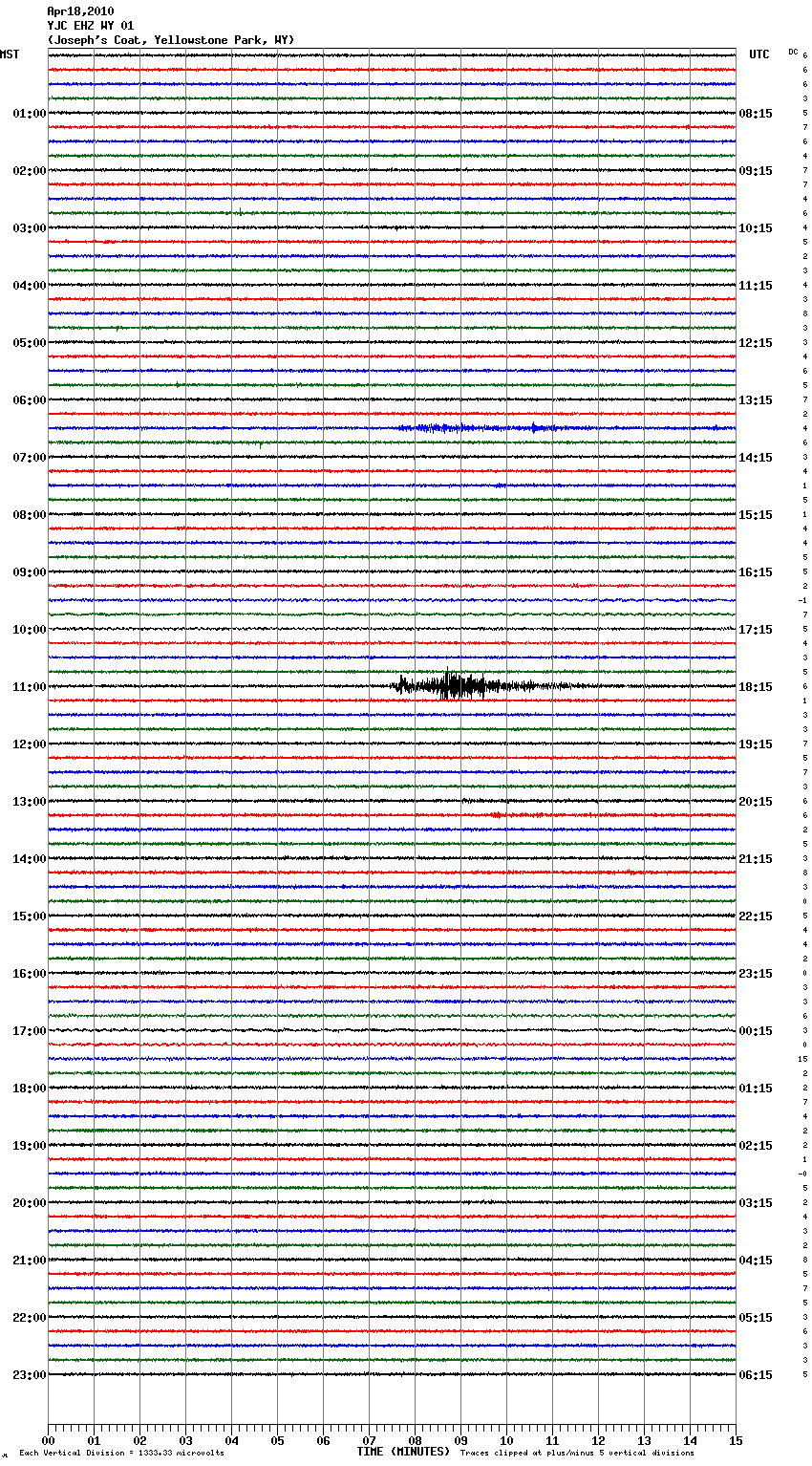
Task: Select the 04:00 MST time label
Action: [x=29, y=286]
